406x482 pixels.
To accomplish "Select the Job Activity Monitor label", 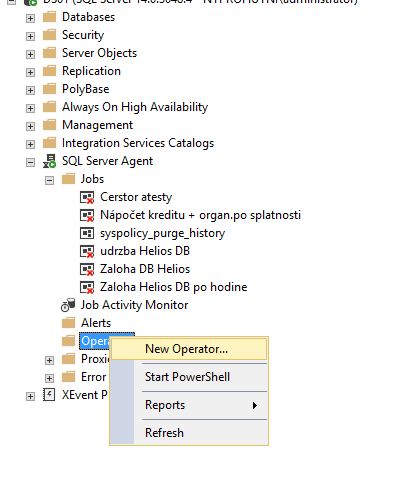I will pos(134,305).
